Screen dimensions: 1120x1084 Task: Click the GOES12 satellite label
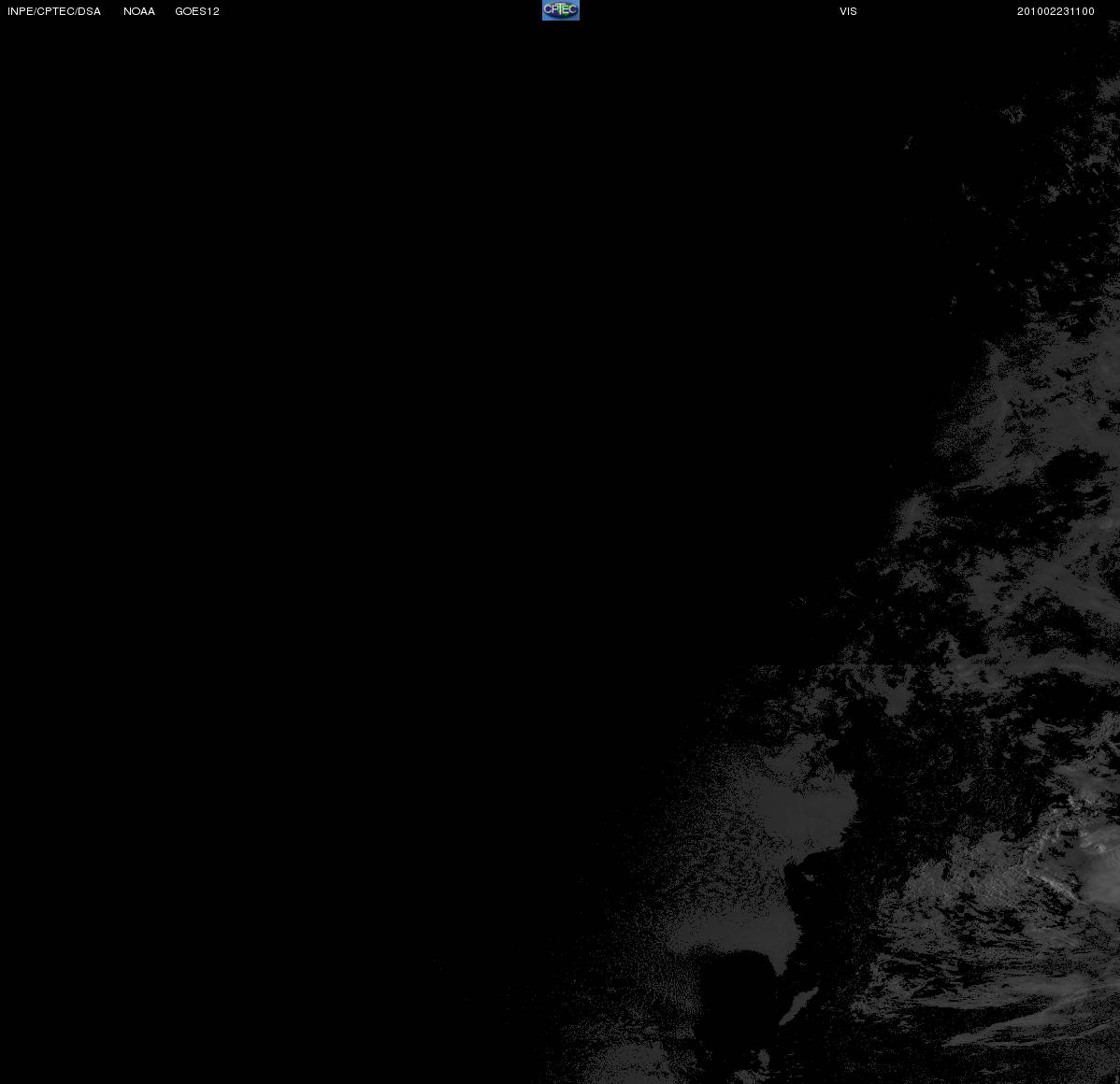[197, 11]
